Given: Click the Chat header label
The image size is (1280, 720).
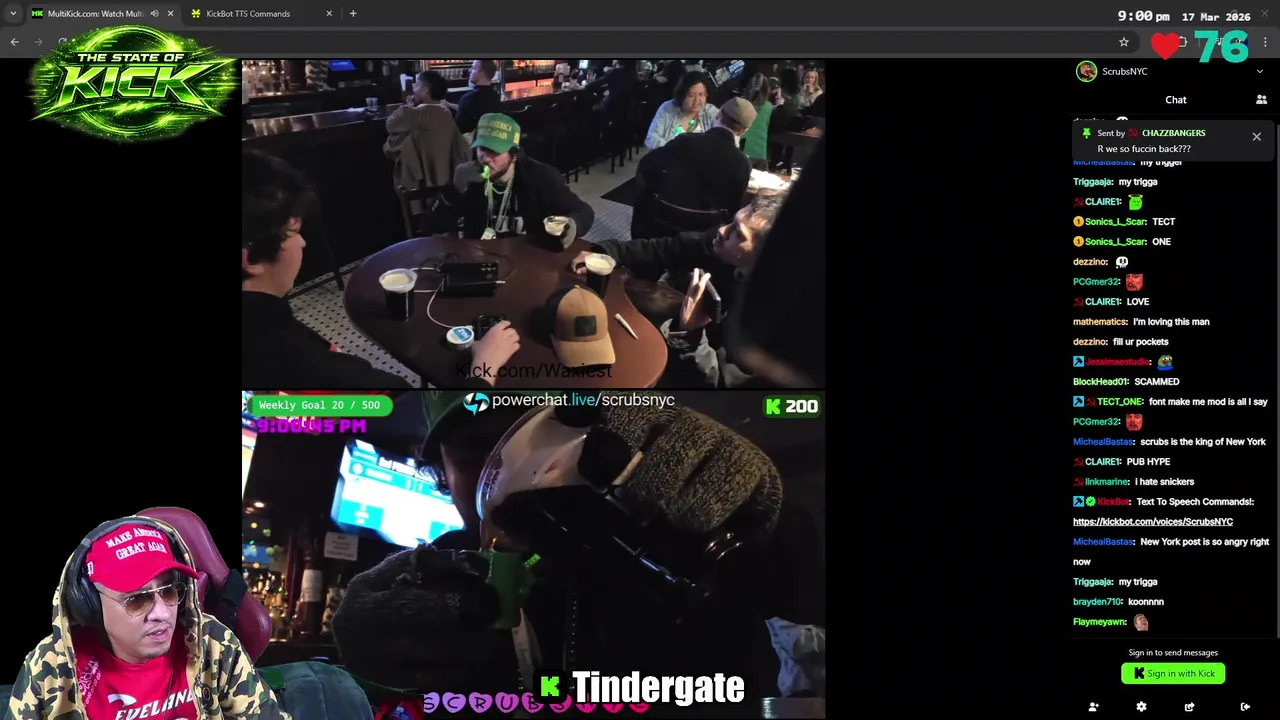Looking at the screenshot, I should pyautogui.click(x=1176, y=100).
